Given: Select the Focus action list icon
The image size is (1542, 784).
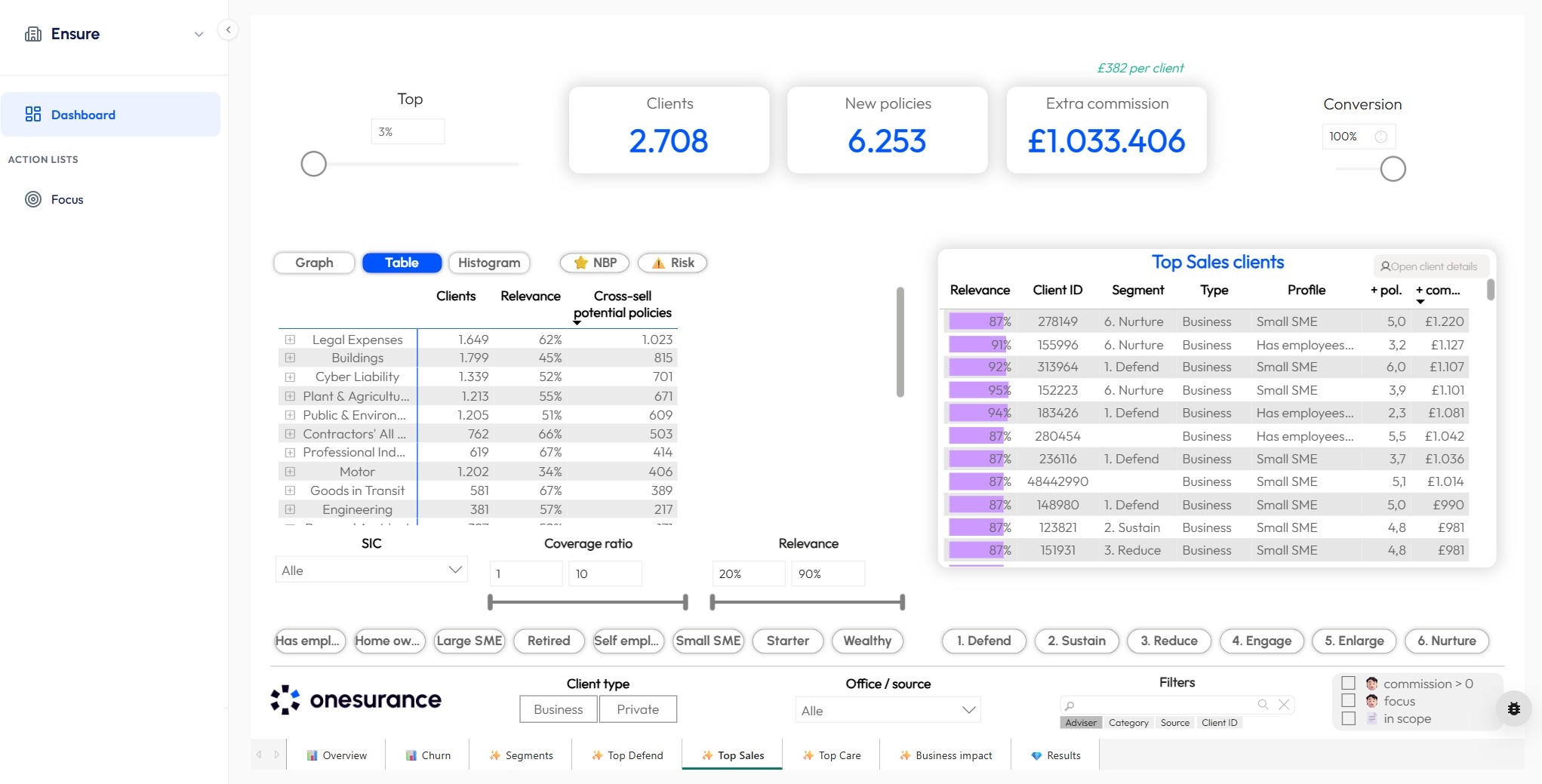Looking at the screenshot, I should pos(32,198).
